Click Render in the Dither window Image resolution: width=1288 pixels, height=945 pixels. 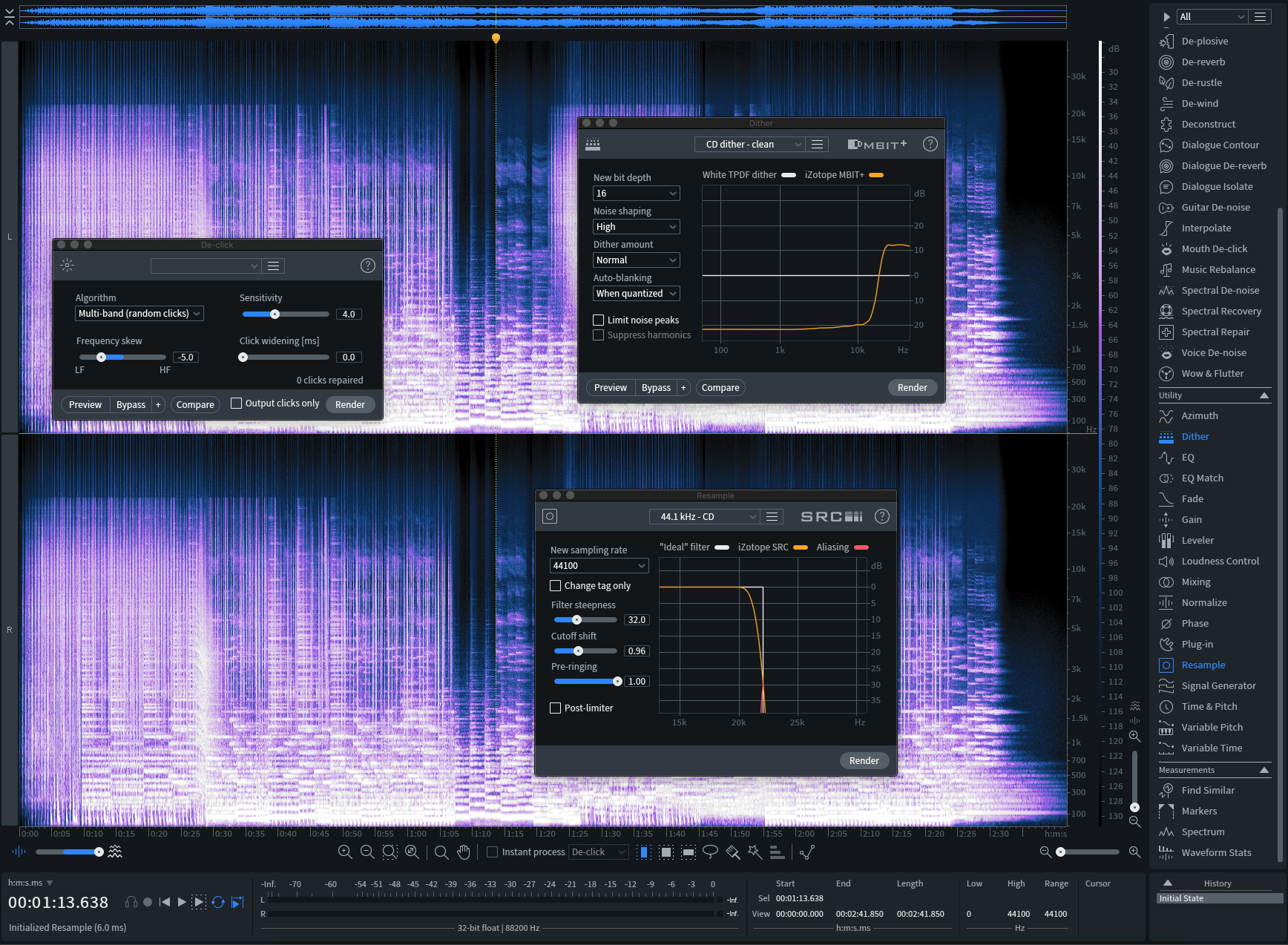(x=912, y=388)
